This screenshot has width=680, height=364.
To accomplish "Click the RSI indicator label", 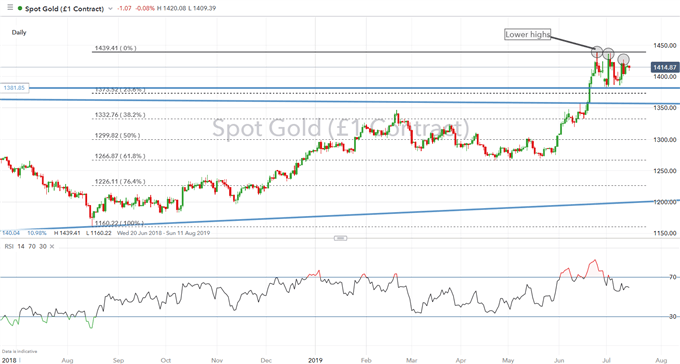I will click(x=9, y=246).
